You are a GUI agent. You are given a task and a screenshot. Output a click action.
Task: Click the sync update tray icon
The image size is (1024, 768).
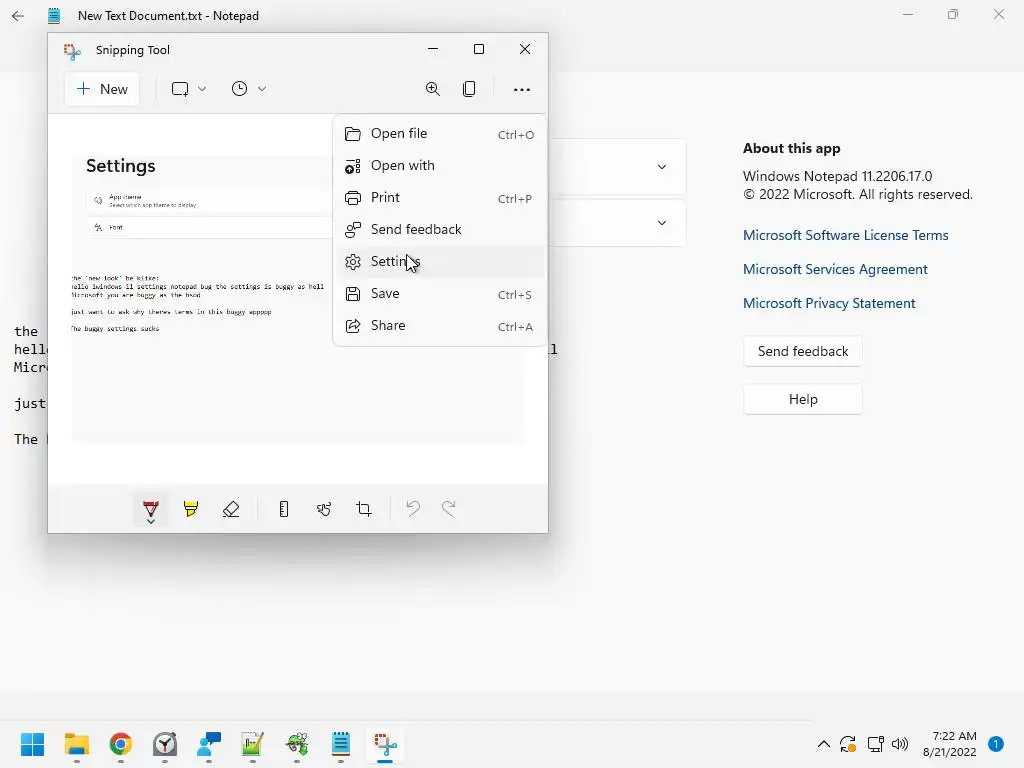tap(848, 744)
